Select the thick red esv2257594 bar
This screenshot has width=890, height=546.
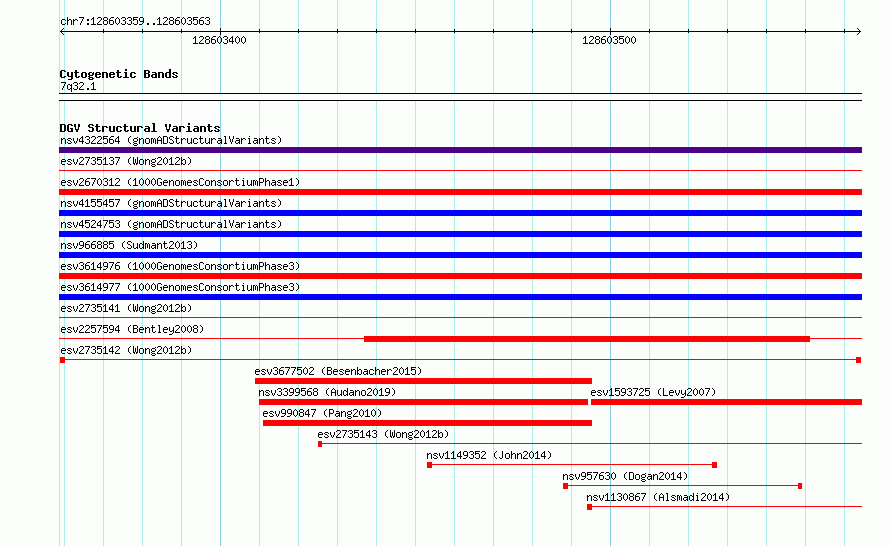click(x=587, y=339)
